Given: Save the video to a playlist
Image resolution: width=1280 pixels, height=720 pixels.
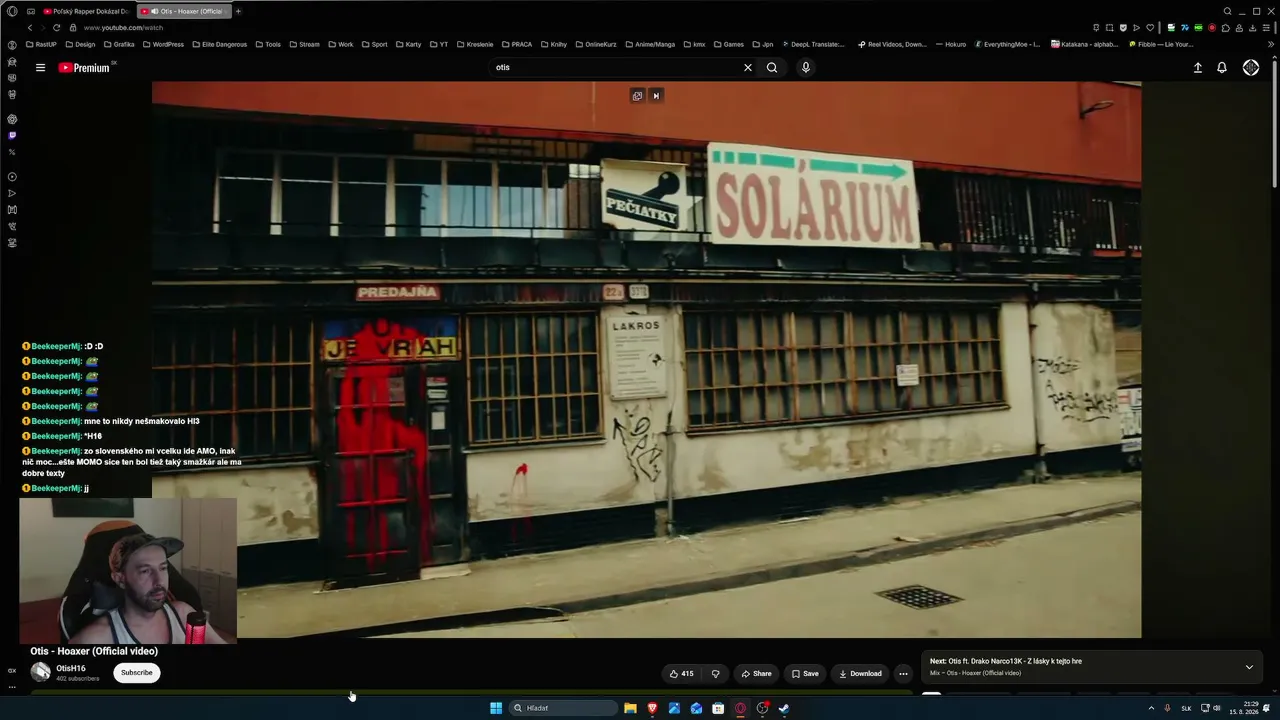Looking at the screenshot, I should [805, 674].
